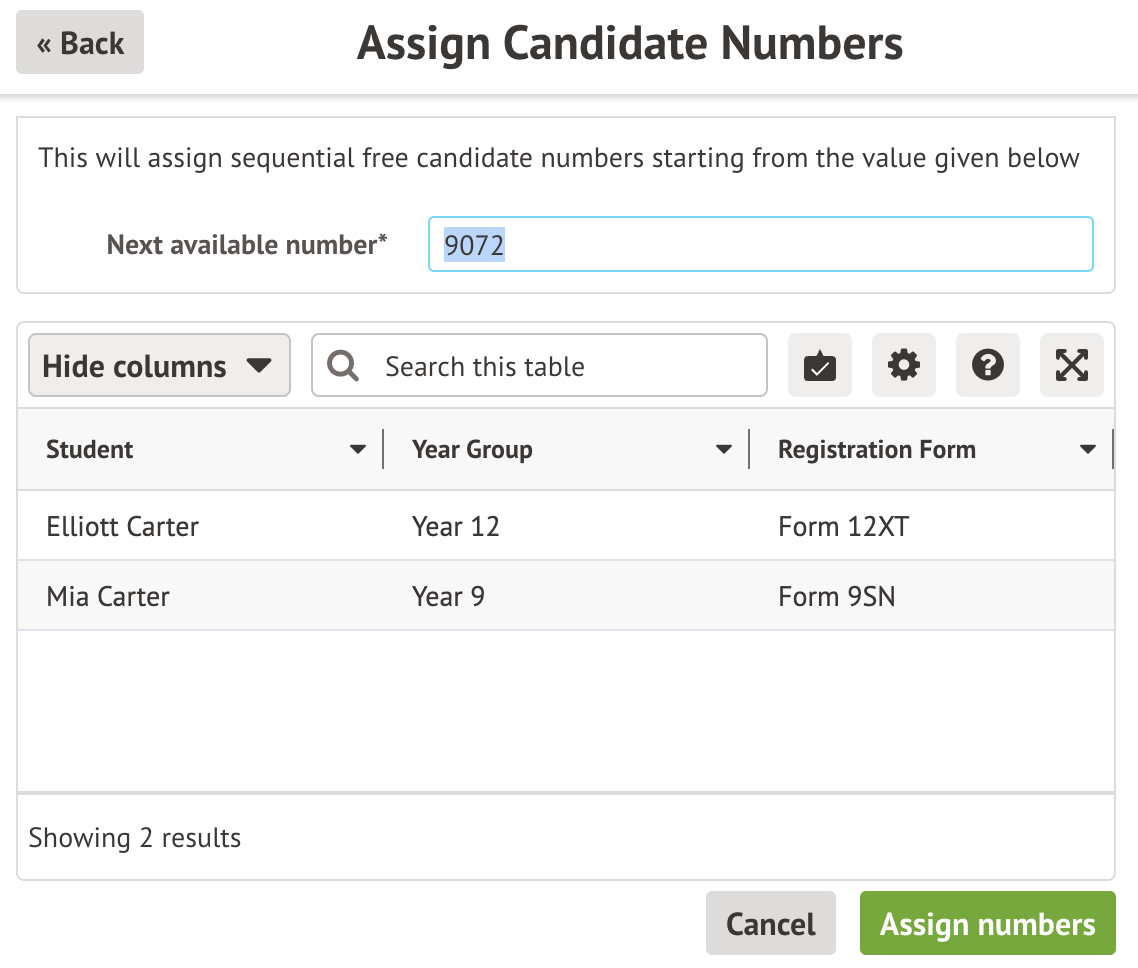Select the Elliott Carter row
Image resolution: width=1138 pixels, height=968 pixels.
[x=123, y=526]
